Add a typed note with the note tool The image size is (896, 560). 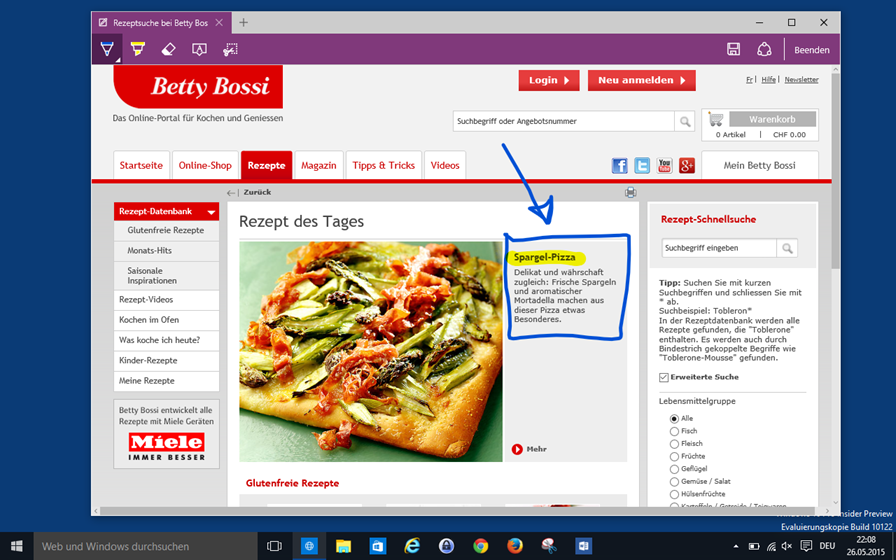pos(199,49)
